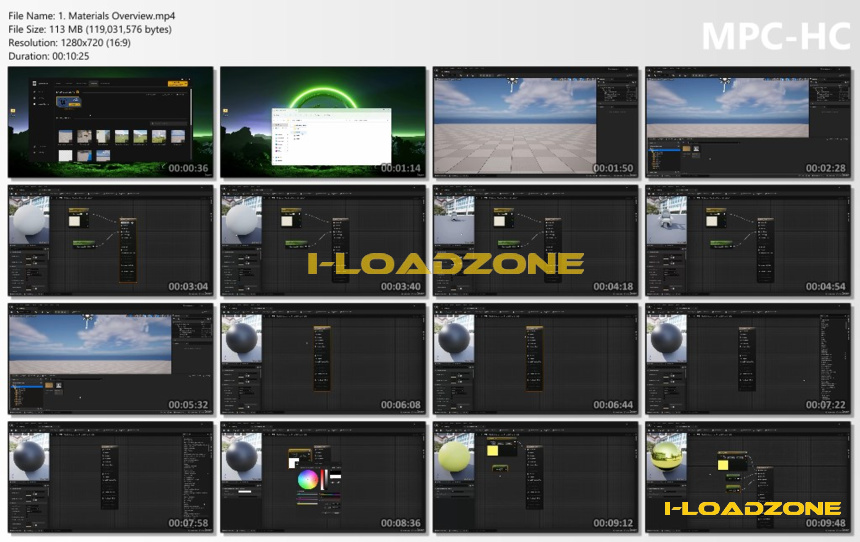Click the 'File Size: 113 MB' line
This screenshot has height=542, width=860.
point(90,29)
